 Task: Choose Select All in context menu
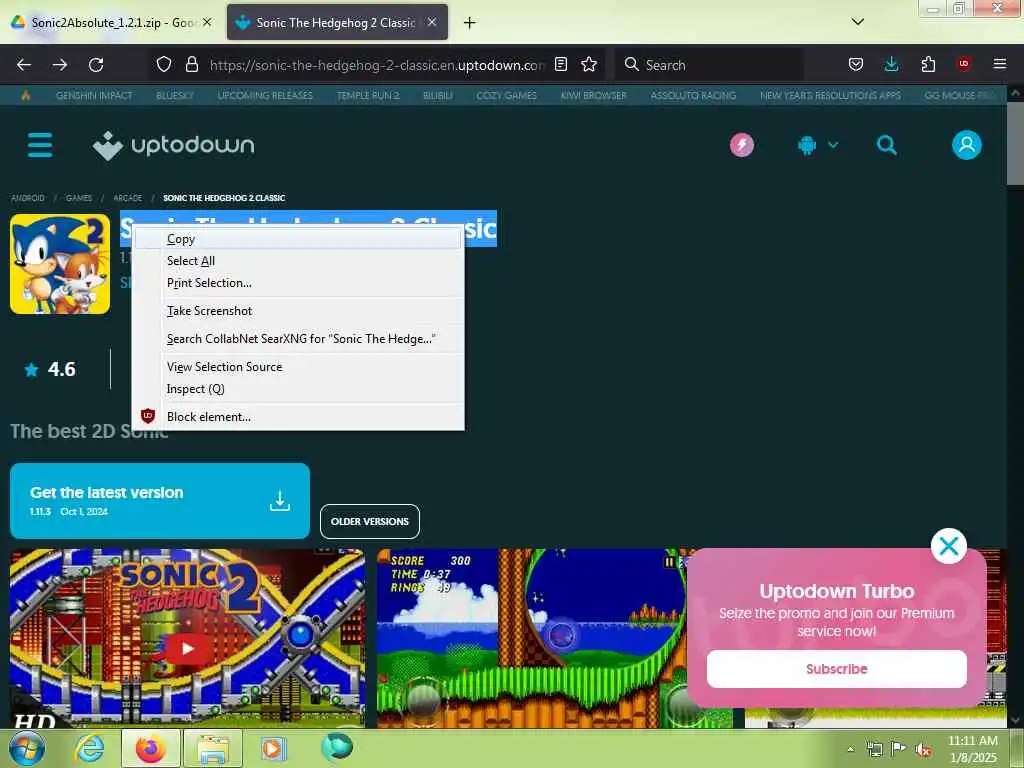tap(298, 261)
